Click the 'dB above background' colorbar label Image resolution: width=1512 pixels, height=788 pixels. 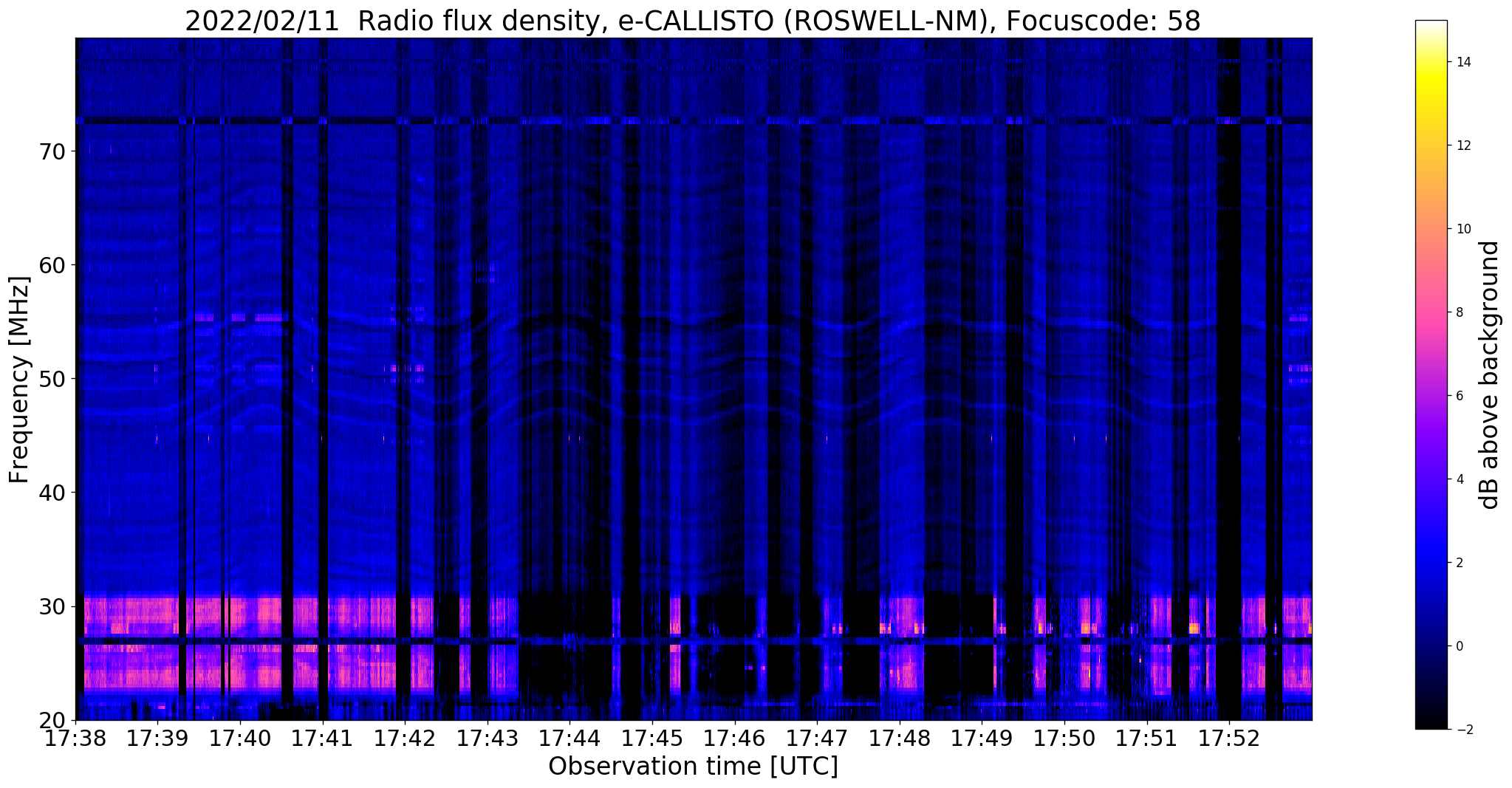pyautogui.click(x=1490, y=375)
